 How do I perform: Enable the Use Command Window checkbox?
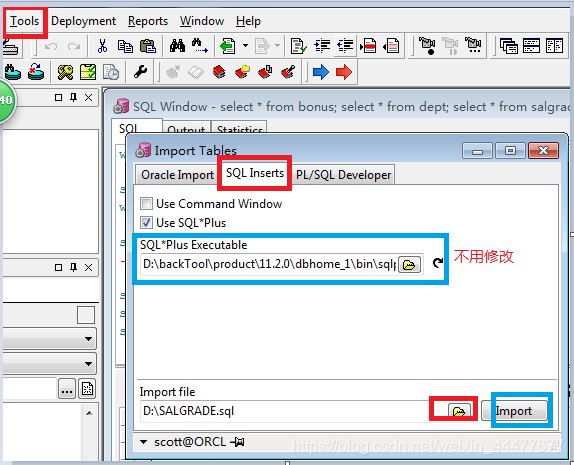146,204
